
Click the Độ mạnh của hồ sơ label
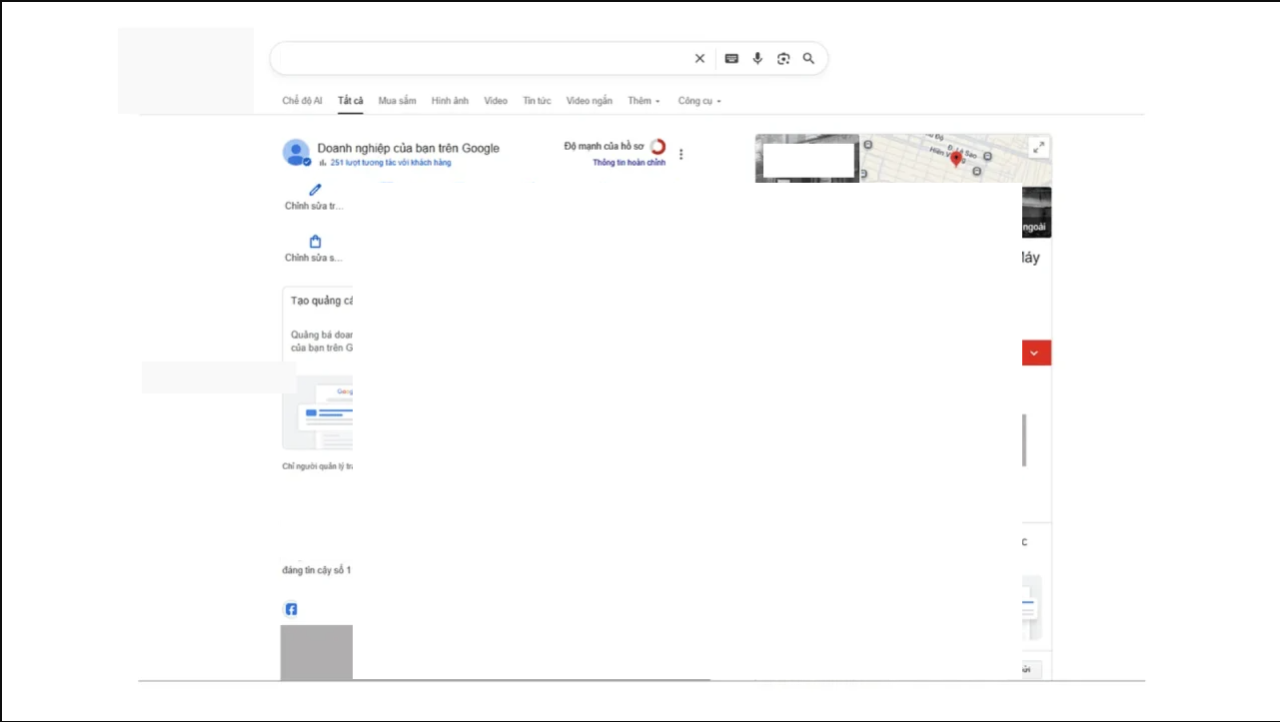(604, 146)
